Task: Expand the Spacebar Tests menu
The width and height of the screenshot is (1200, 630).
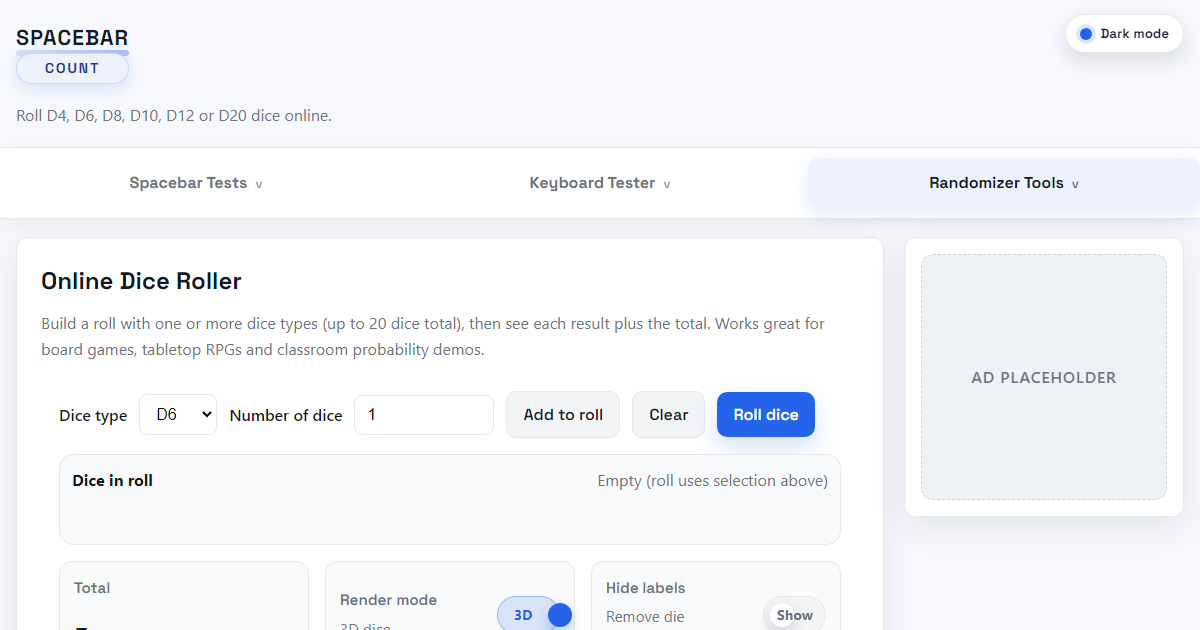Action: pyautogui.click(x=196, y=184)
